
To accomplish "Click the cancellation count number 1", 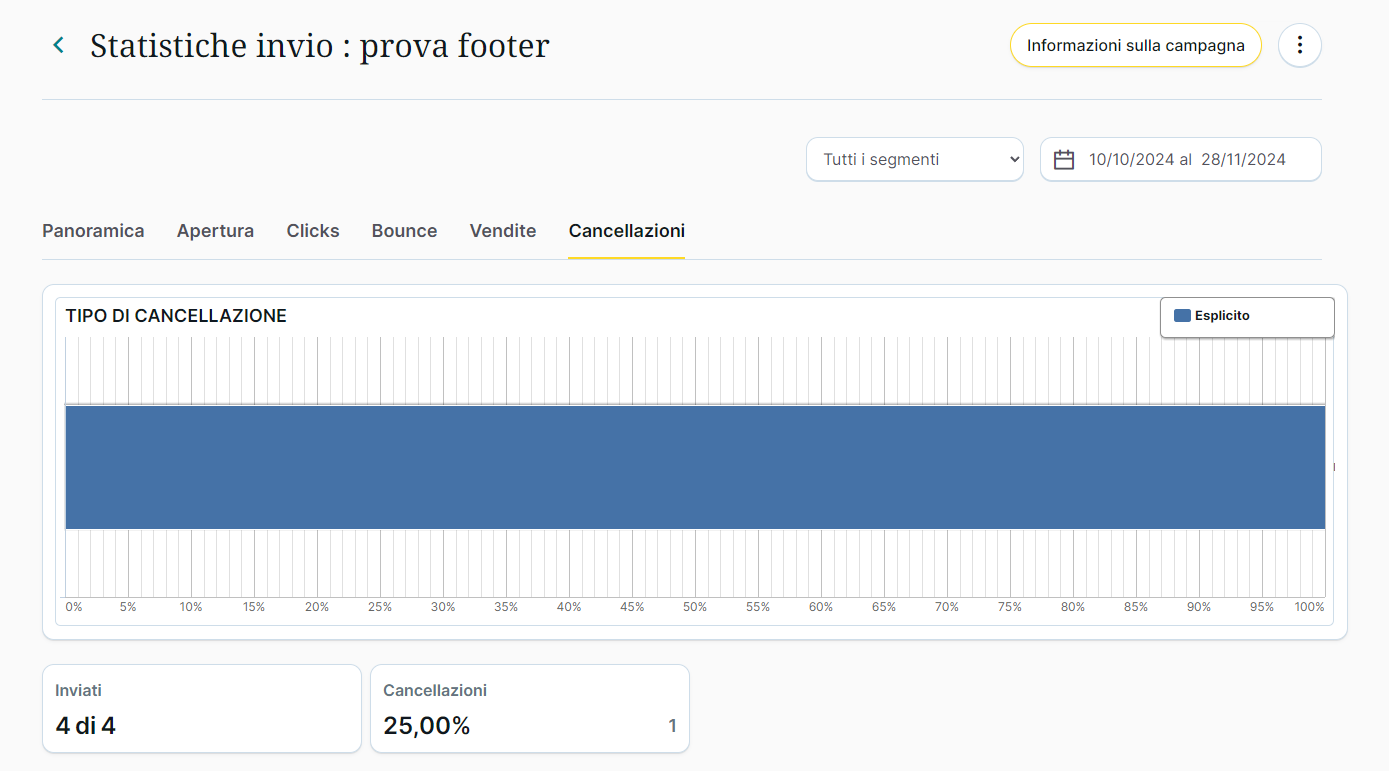I will point(672,726).
